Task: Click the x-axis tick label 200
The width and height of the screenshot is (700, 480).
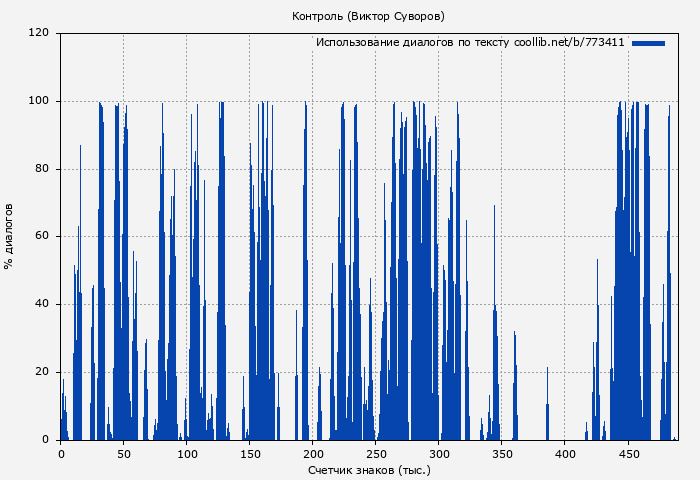Action: 313,454
